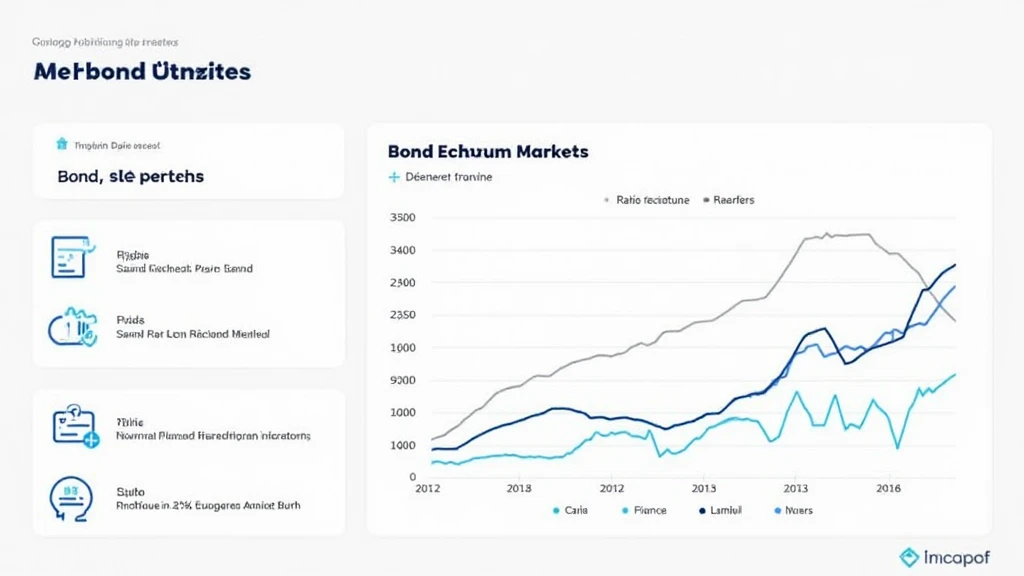
Task: Select the Nowmral Plumed item under Tfilrie
Action: tap(213, 436)
